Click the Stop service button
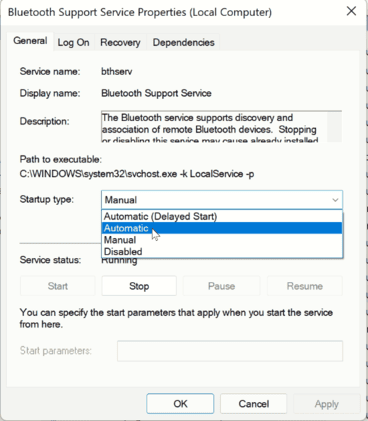The height and width of the screenshot is (421, 368). coord(139,286)
